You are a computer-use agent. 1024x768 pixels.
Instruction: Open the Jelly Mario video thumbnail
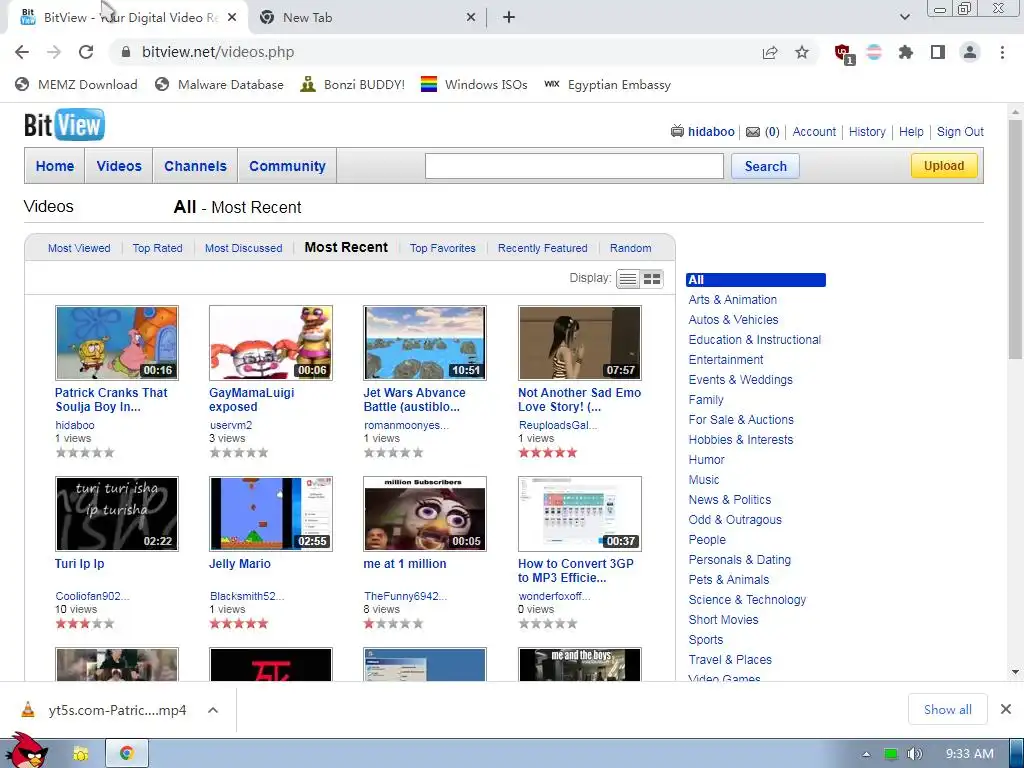pyautogui.click(x=271, y=514)
